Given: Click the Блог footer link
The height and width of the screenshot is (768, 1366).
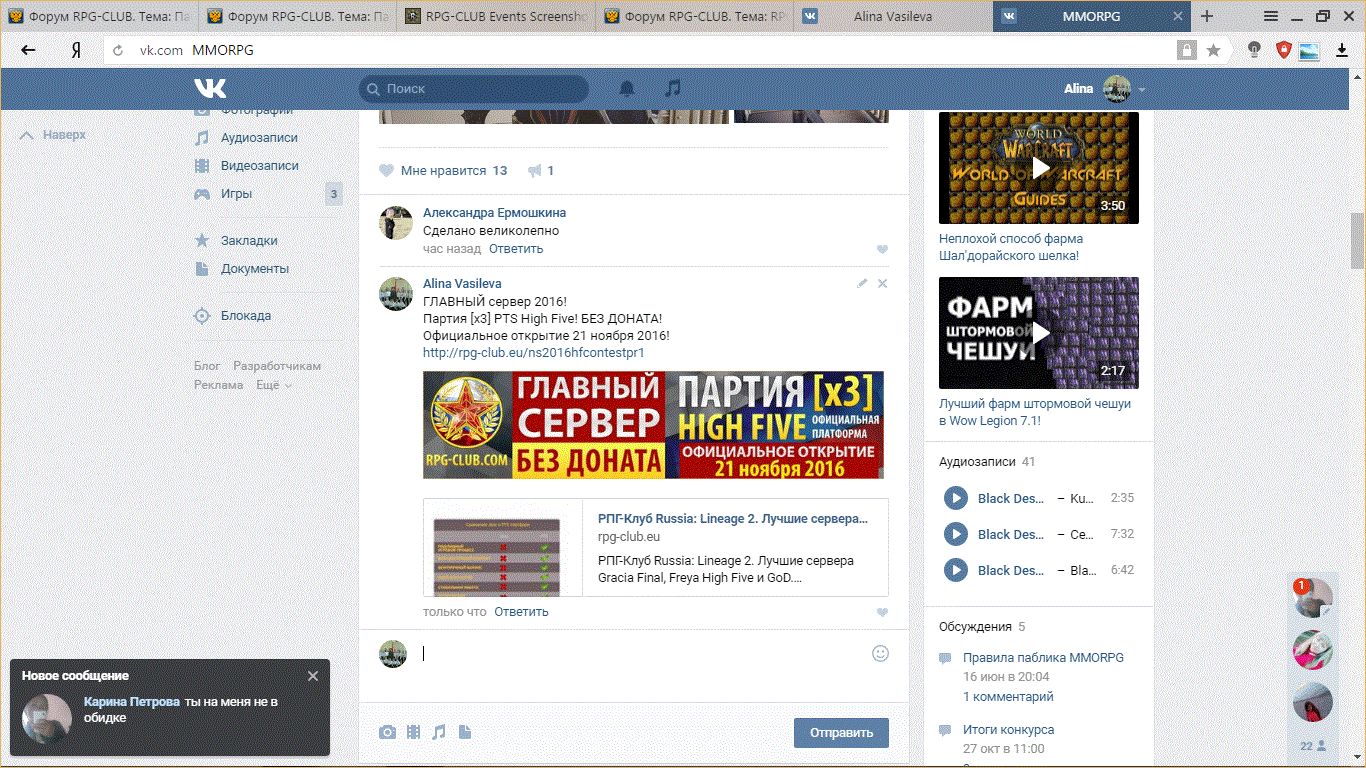Looking at the screenshot, I should click(x=207, y=366).
